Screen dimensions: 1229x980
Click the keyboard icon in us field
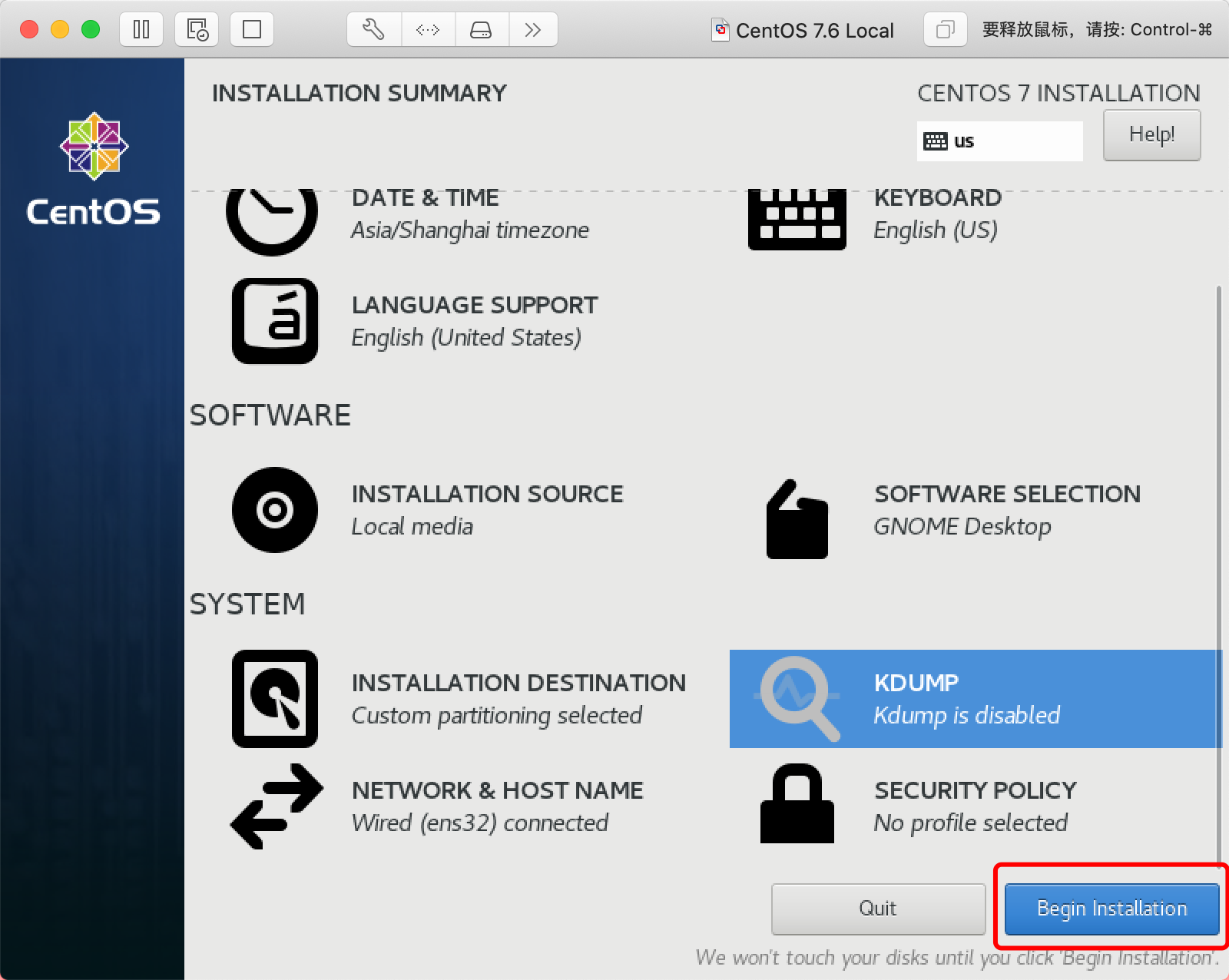pos(936,141)
